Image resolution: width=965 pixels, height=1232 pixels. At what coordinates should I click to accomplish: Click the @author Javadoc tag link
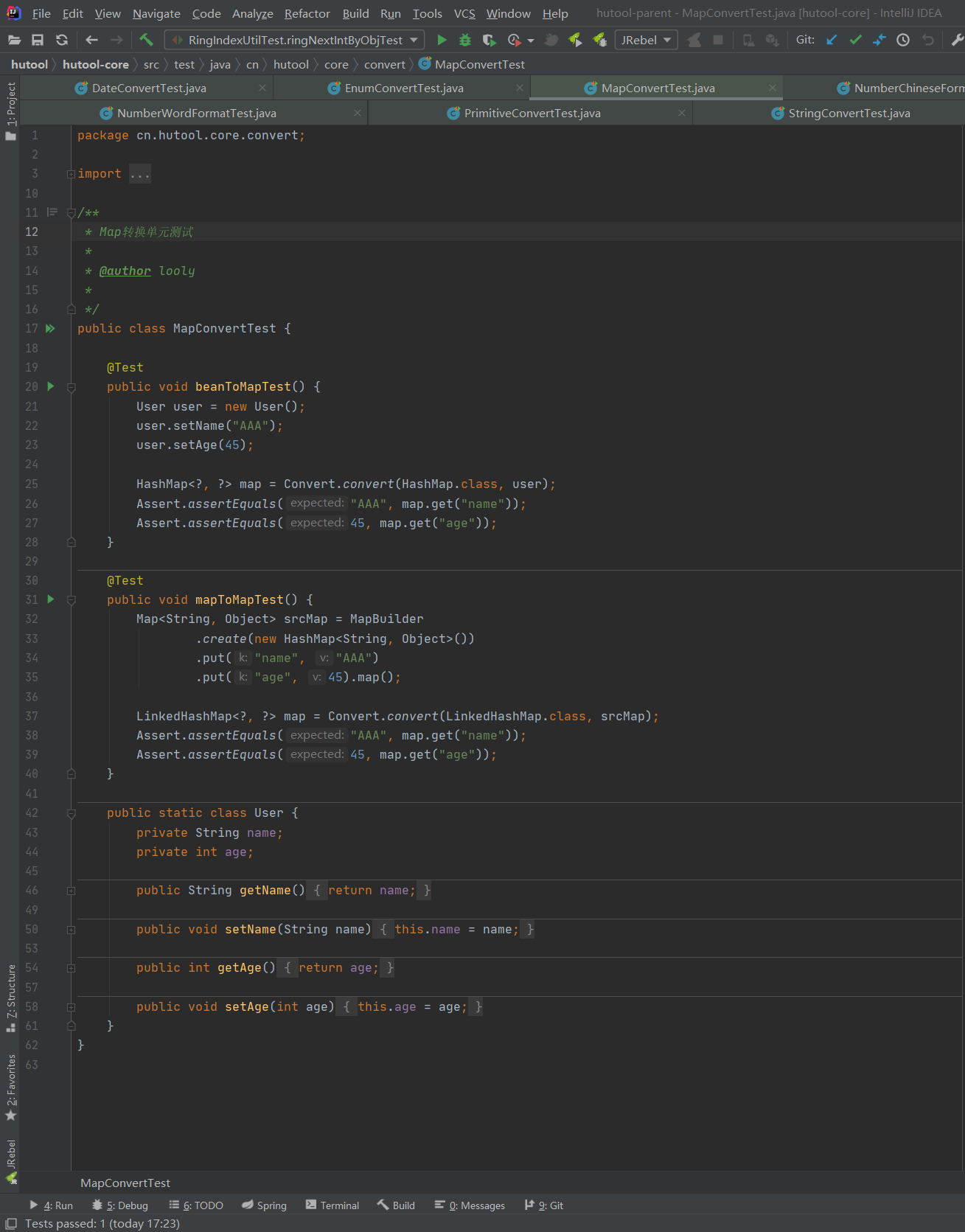[x=125, y=271]
